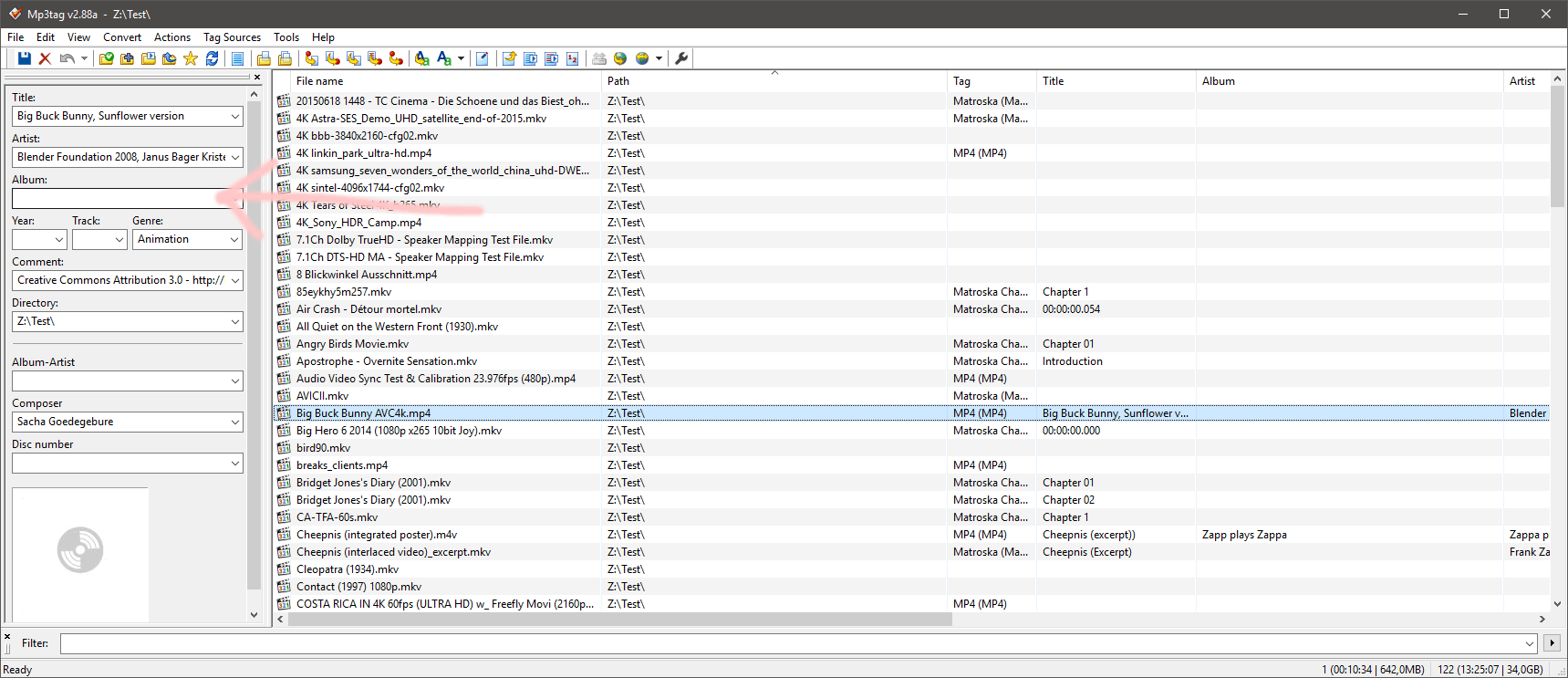Undo the last change via toolbar arrow
The height and width of the screenshot is (678, 1568).
click(x=67, y=58)
